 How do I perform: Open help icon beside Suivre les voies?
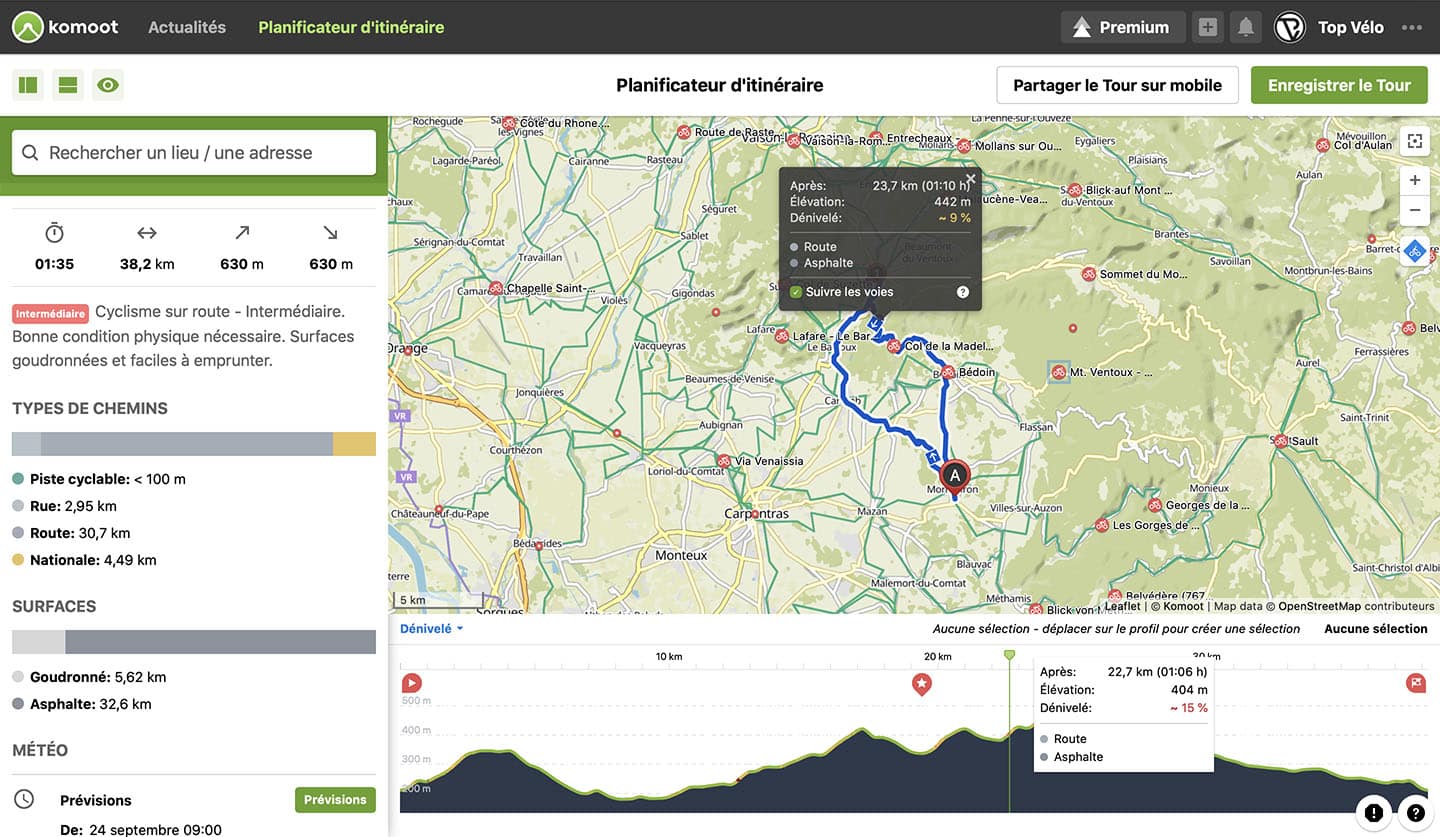(x=963, y=292)
